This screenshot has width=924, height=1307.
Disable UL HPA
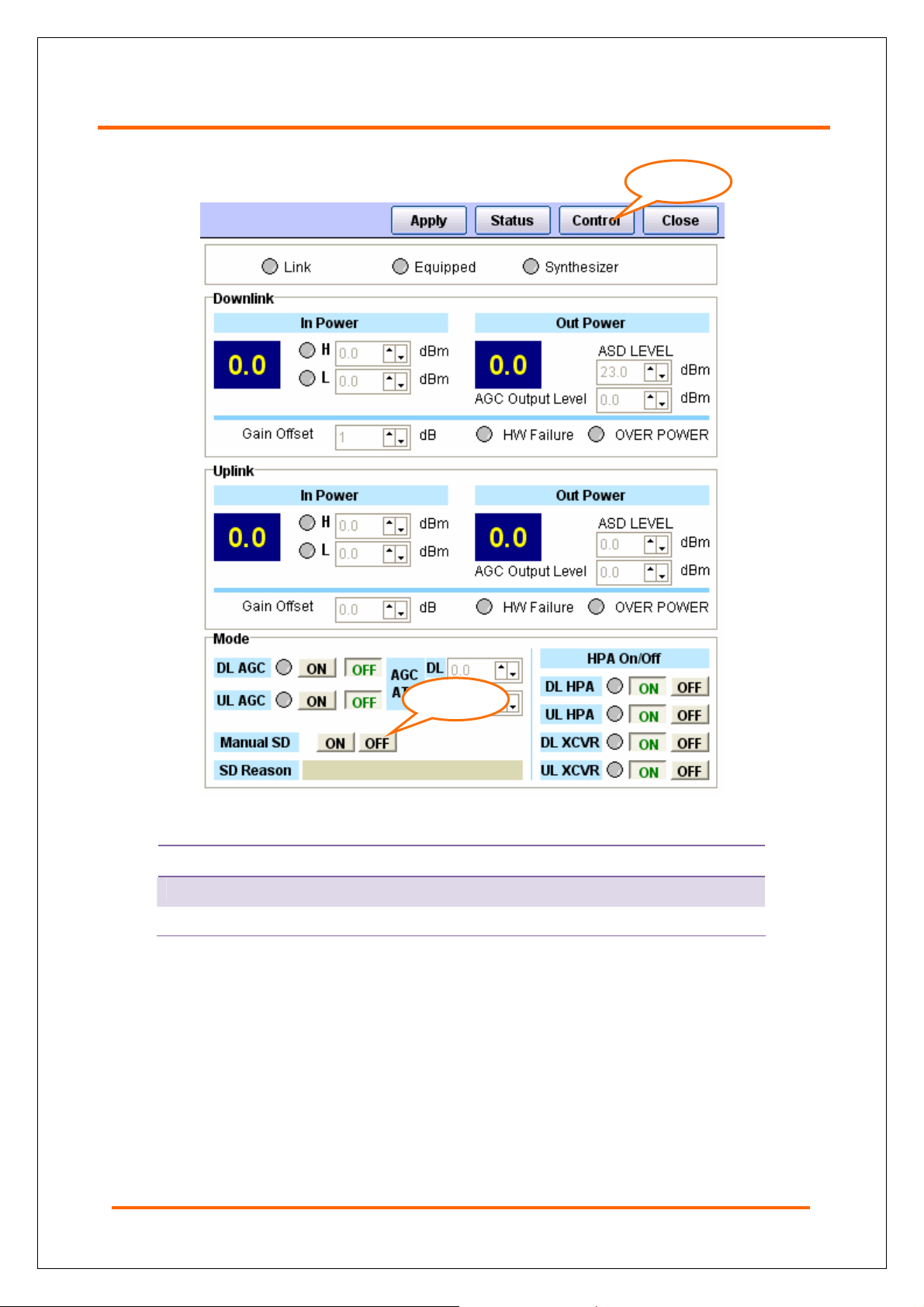tap(689, 716)
